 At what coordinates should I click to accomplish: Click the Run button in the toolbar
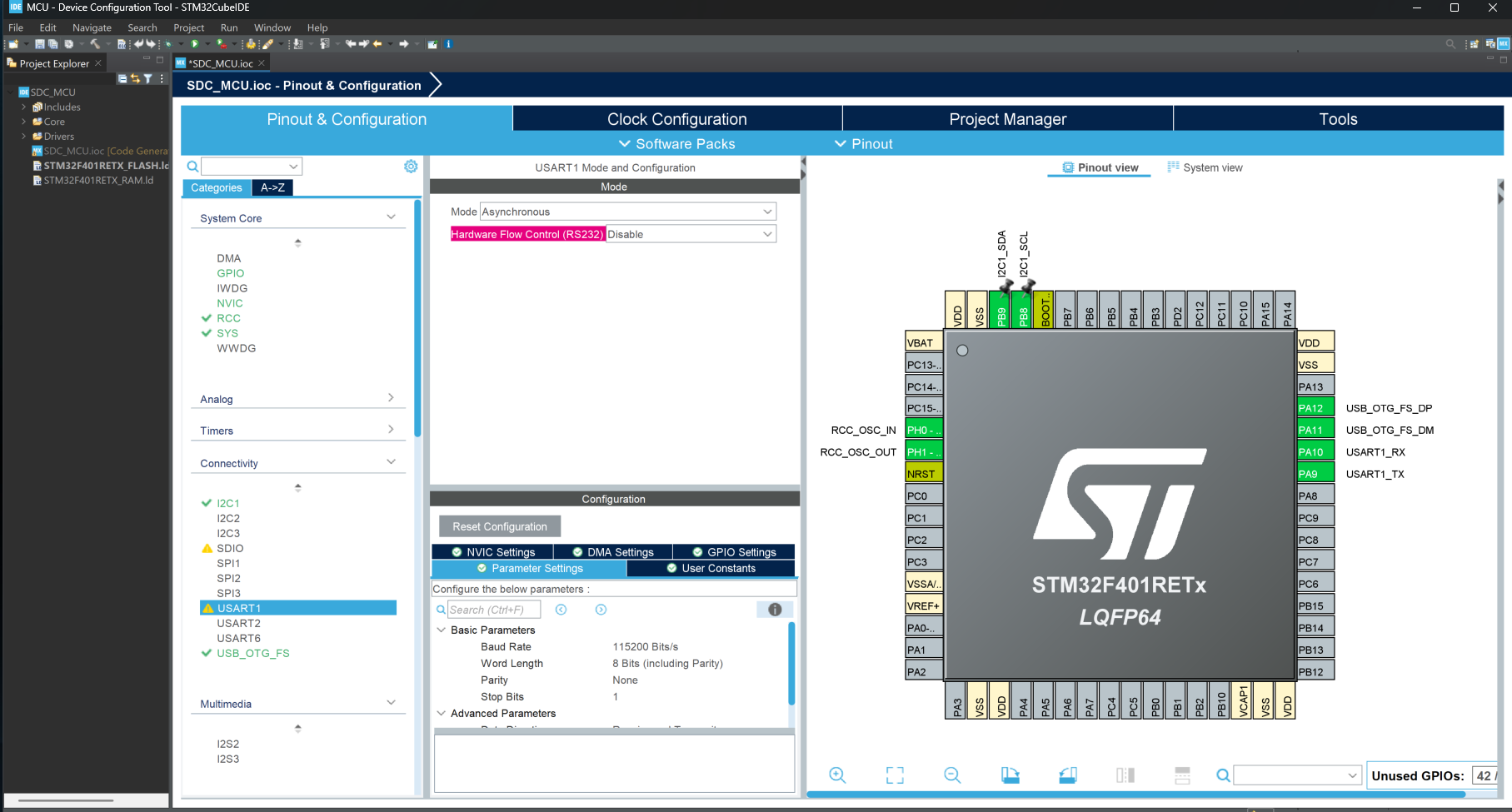pos(196,44)
